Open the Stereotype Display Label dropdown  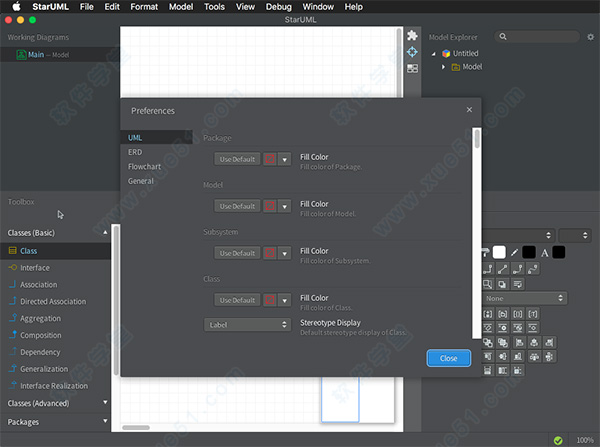click(247, 324)
